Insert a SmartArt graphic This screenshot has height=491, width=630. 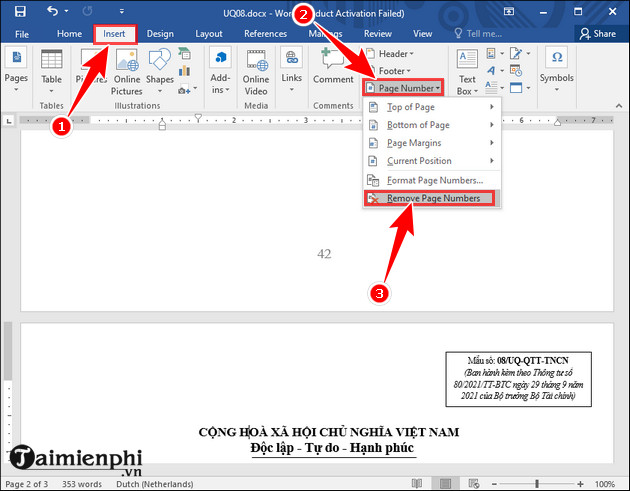184,53
